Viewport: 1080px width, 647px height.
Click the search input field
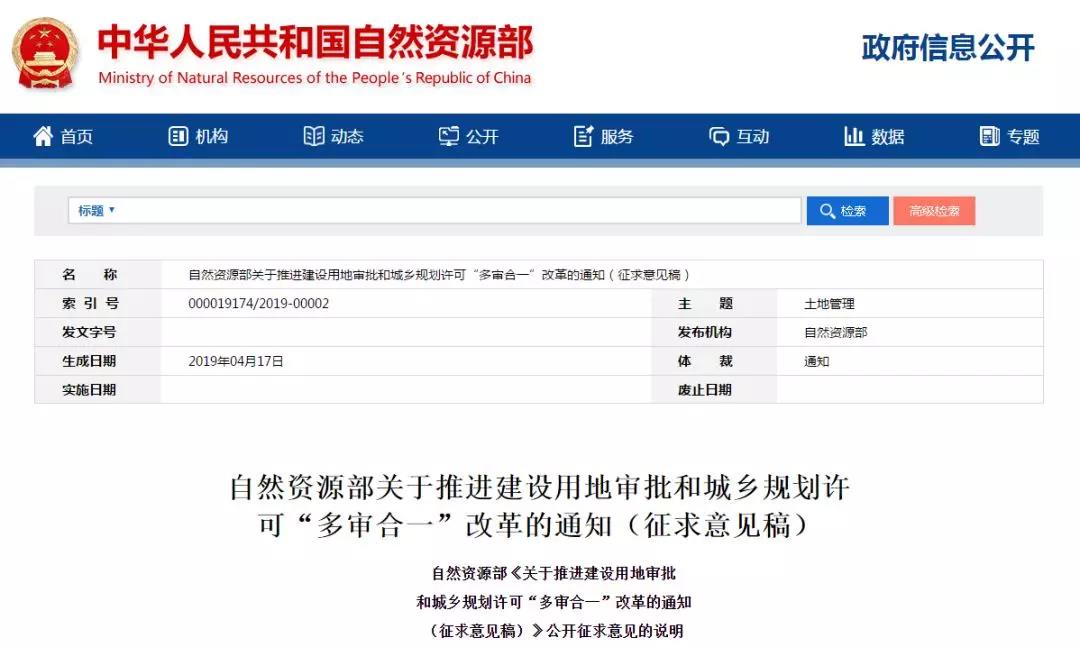pos(450,210)
